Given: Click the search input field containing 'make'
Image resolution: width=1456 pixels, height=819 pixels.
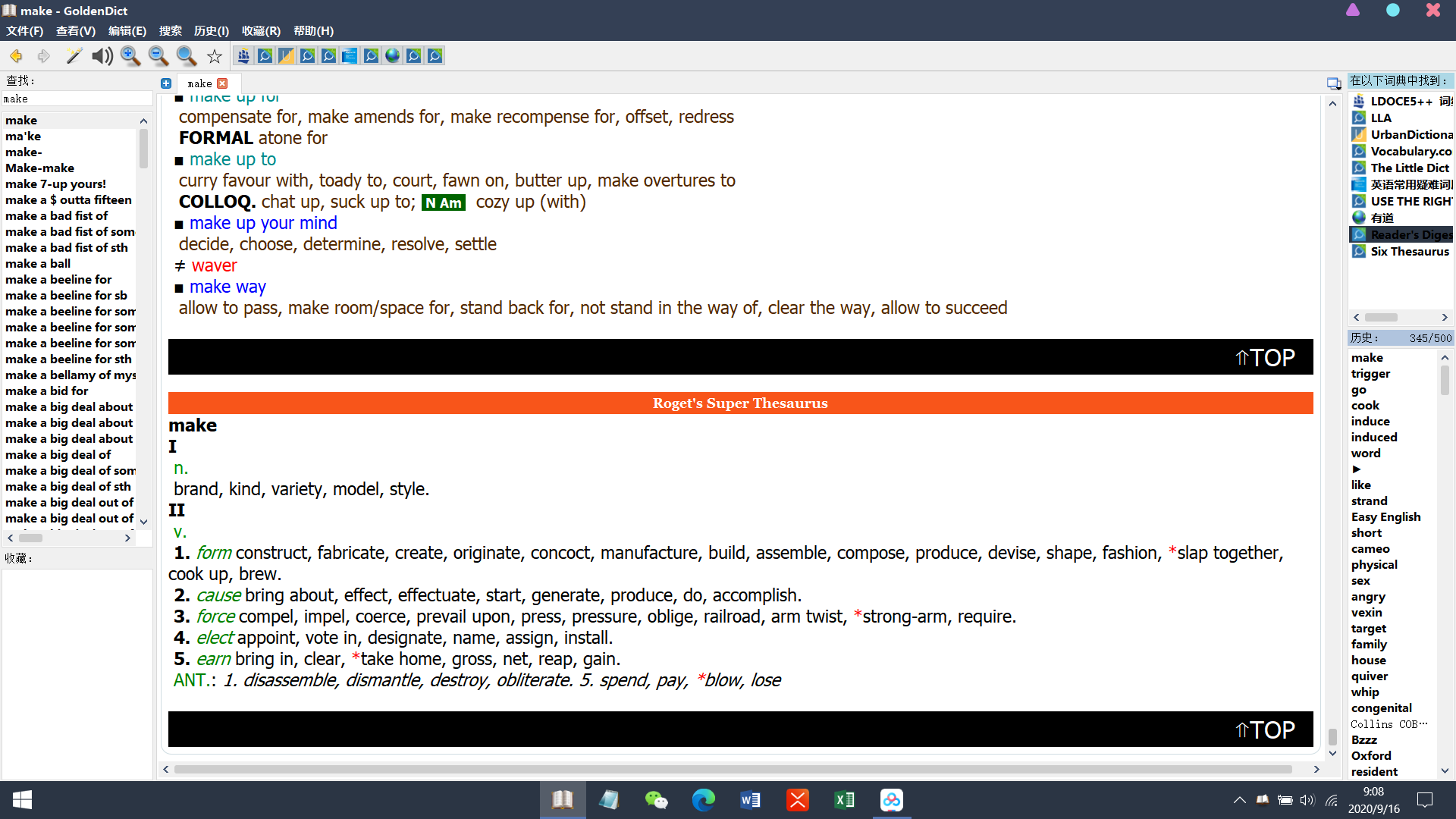Looking at the screenshot, I should tap(77, 99).
